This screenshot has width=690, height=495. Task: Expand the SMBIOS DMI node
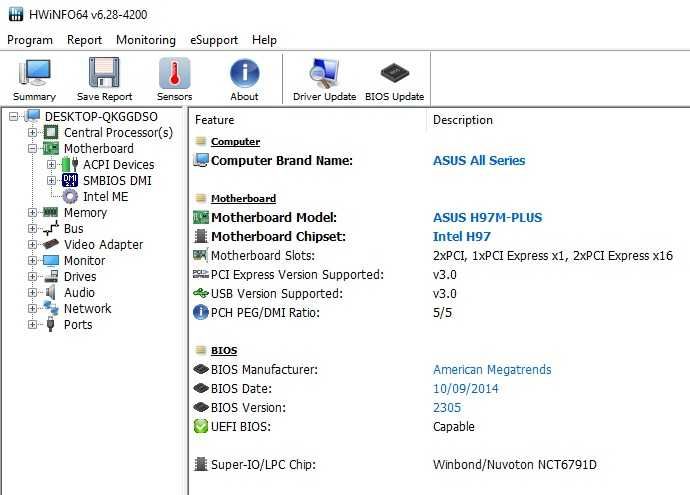(x=51, y=181)
